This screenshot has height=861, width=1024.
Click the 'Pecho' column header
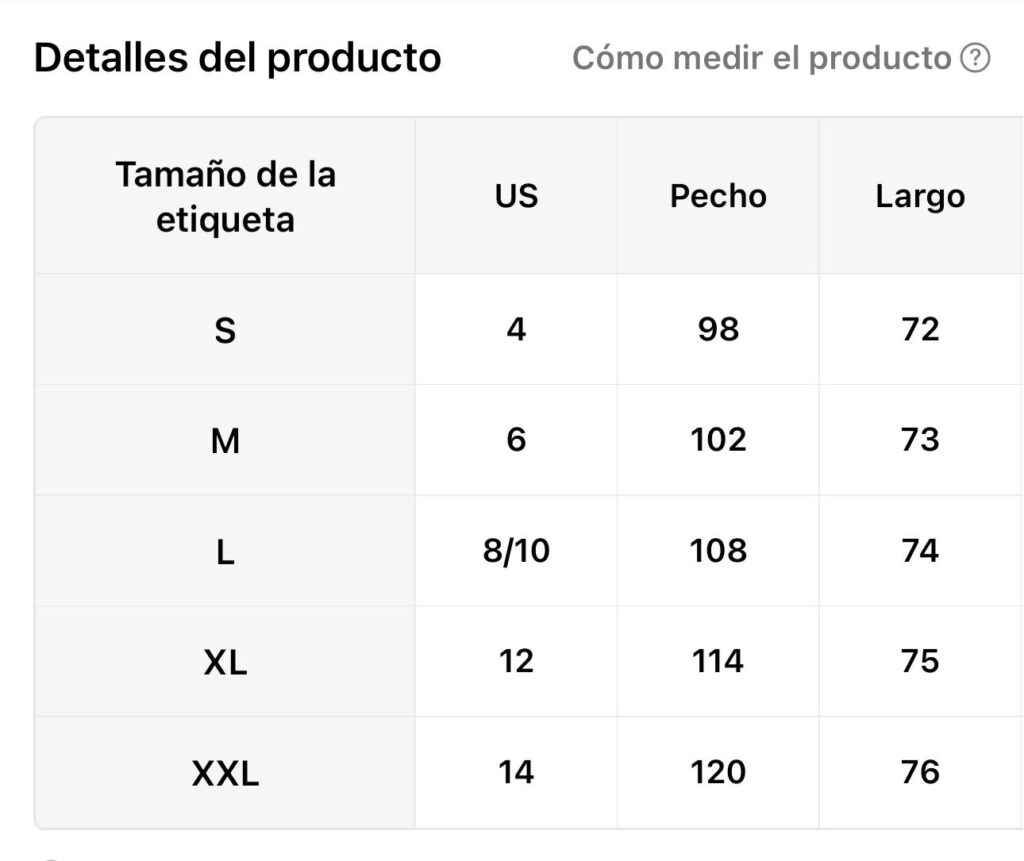coord(718,196)
